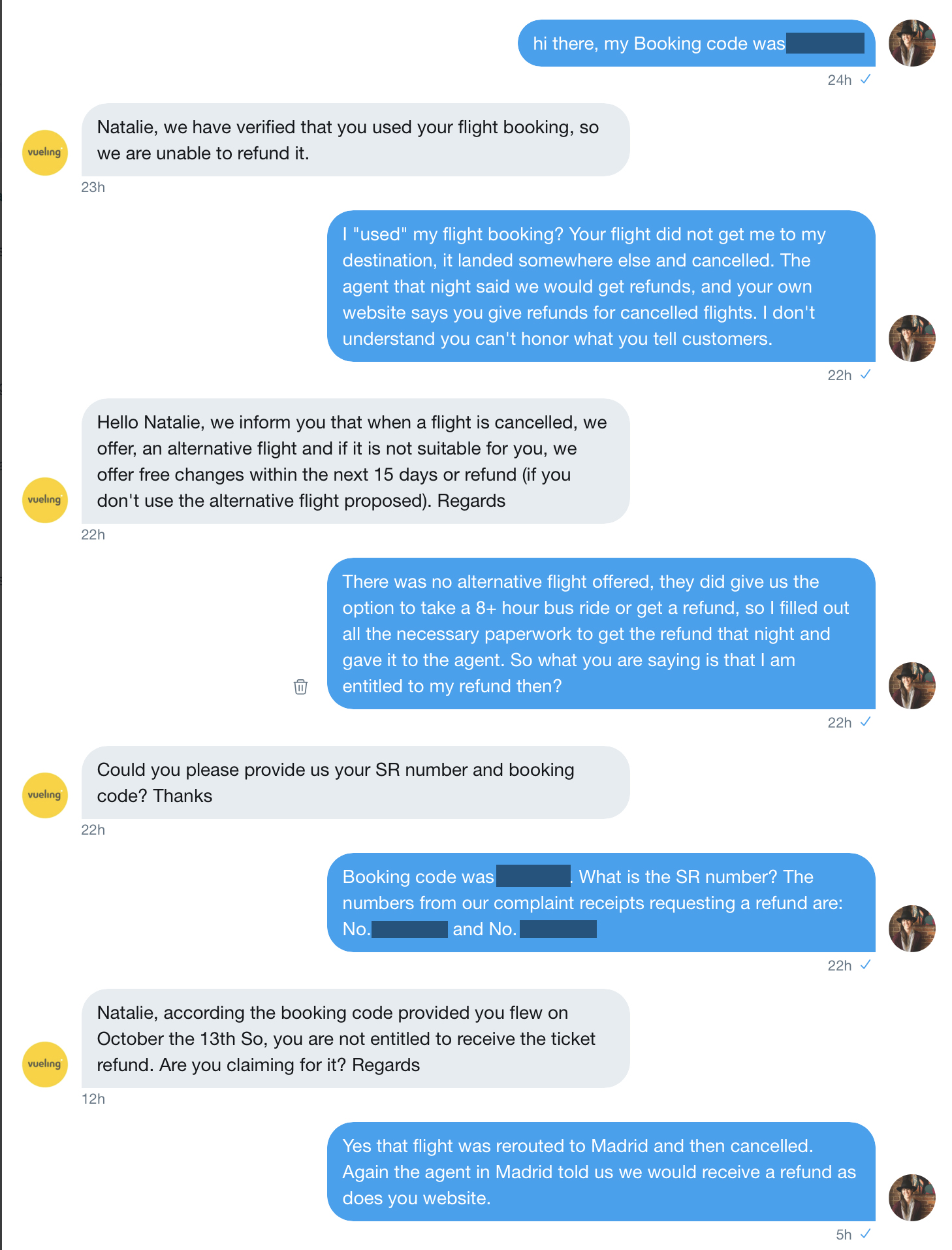
Task: Click the 23h timestamp under Vueling's first message
Action: (x=93, y=187)
